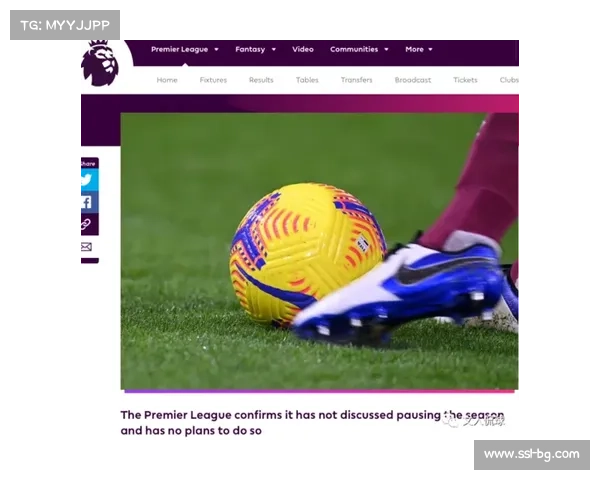Open the Transfers tab
This screenshot has width=600, height=480.
coord(356,80)
